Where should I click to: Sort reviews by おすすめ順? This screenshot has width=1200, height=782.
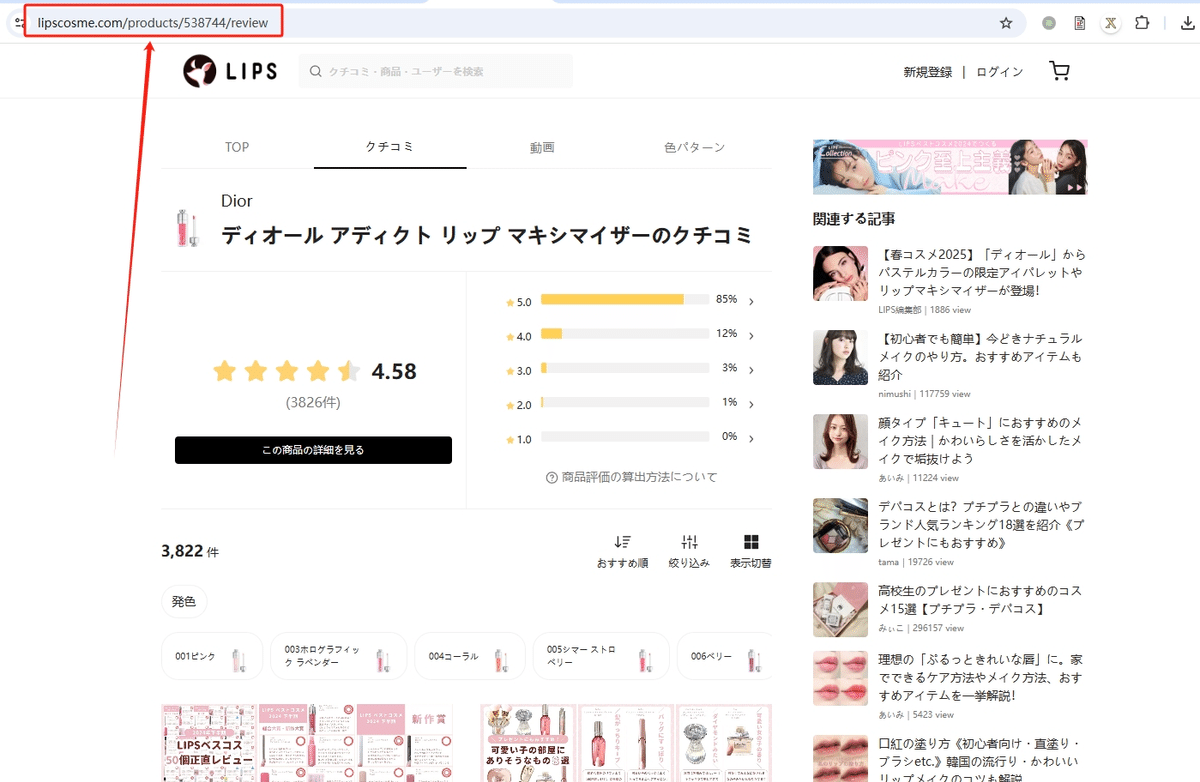pyautogui.click(x=622, y=551)
